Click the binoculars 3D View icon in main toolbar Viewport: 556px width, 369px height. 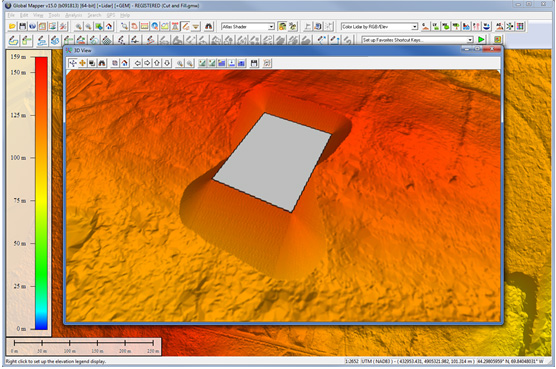(209, 26)
